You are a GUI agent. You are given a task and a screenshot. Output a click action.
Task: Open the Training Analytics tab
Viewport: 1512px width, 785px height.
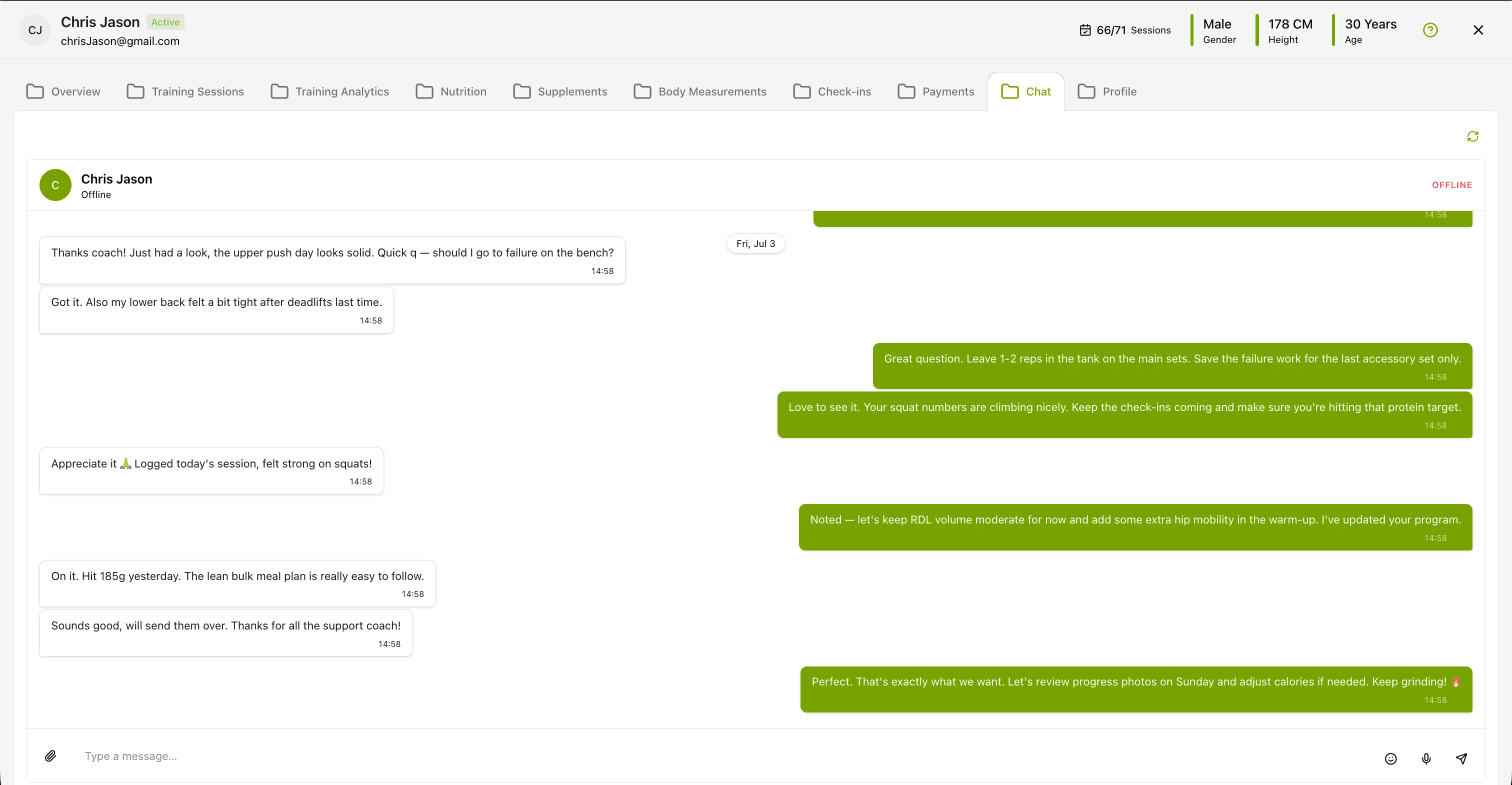(x=330, y=91)
